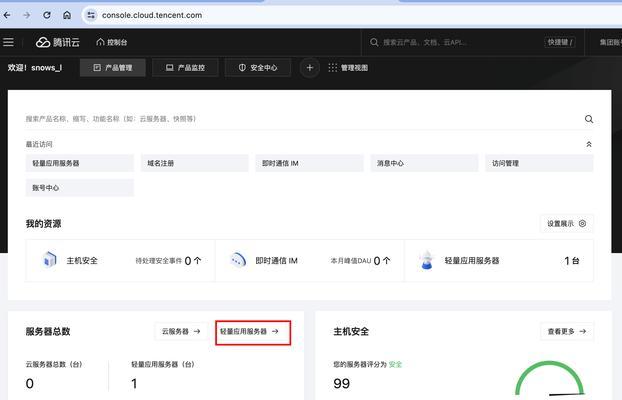This screenshot has height=400, width=622.
Task: Open the browser home icon
Action: tap(67, 15)
